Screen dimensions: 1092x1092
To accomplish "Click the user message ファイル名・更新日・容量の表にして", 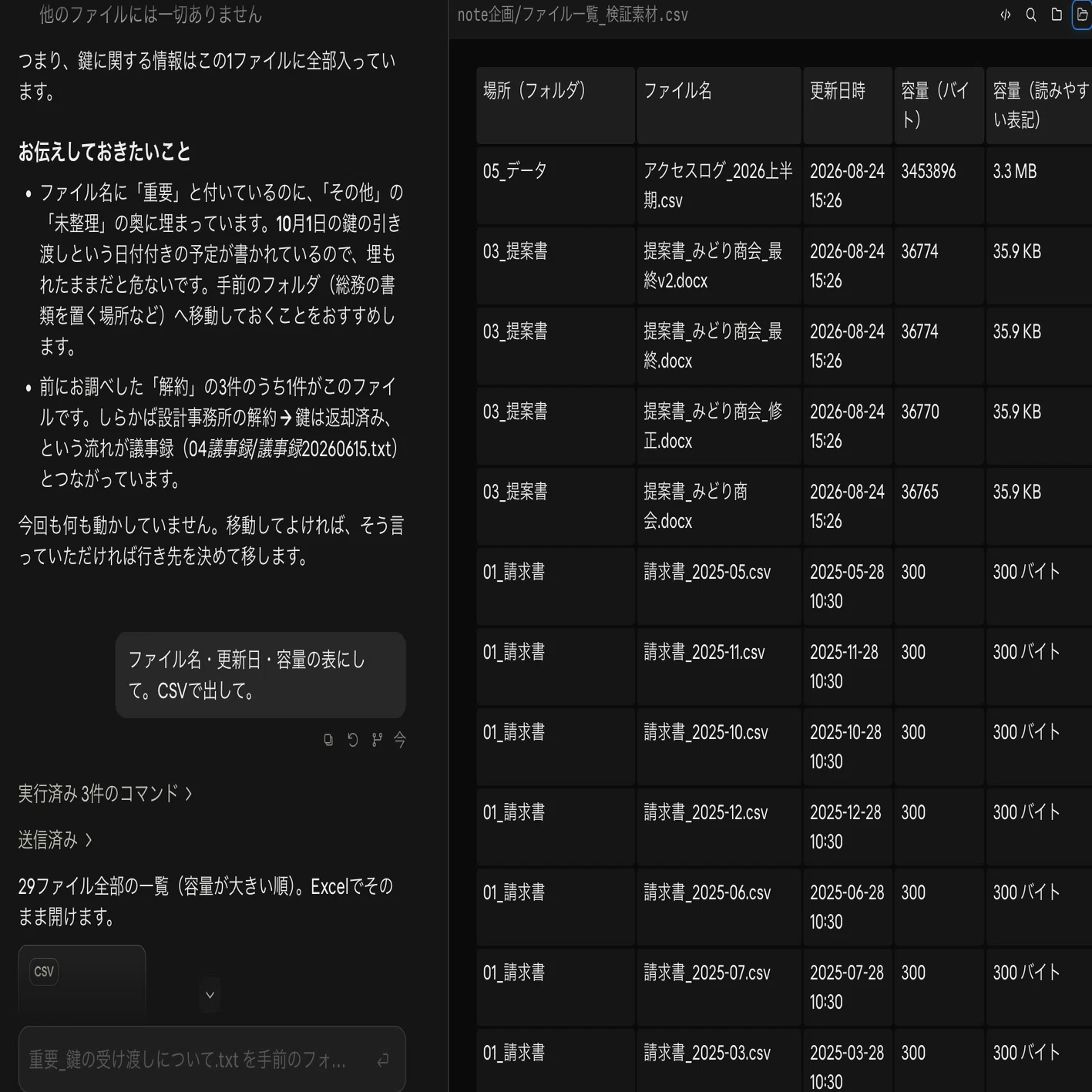I will 260,675.
